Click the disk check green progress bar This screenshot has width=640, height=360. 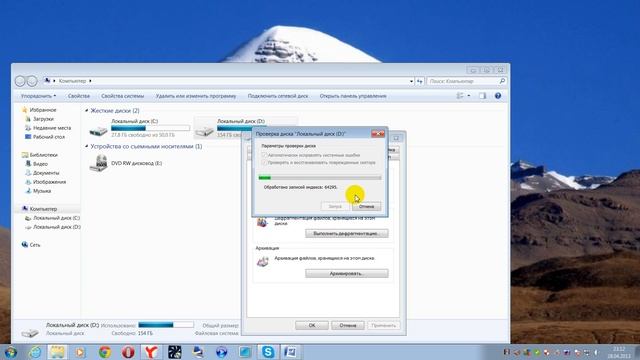click(x=320, y=178)
